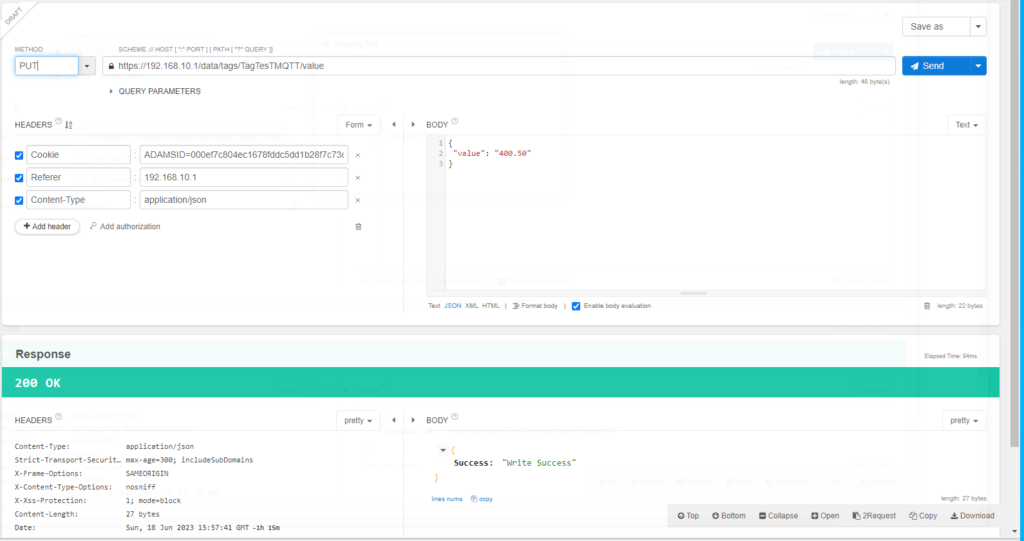Click the Collapse button in response toolbar

(778, 516)
